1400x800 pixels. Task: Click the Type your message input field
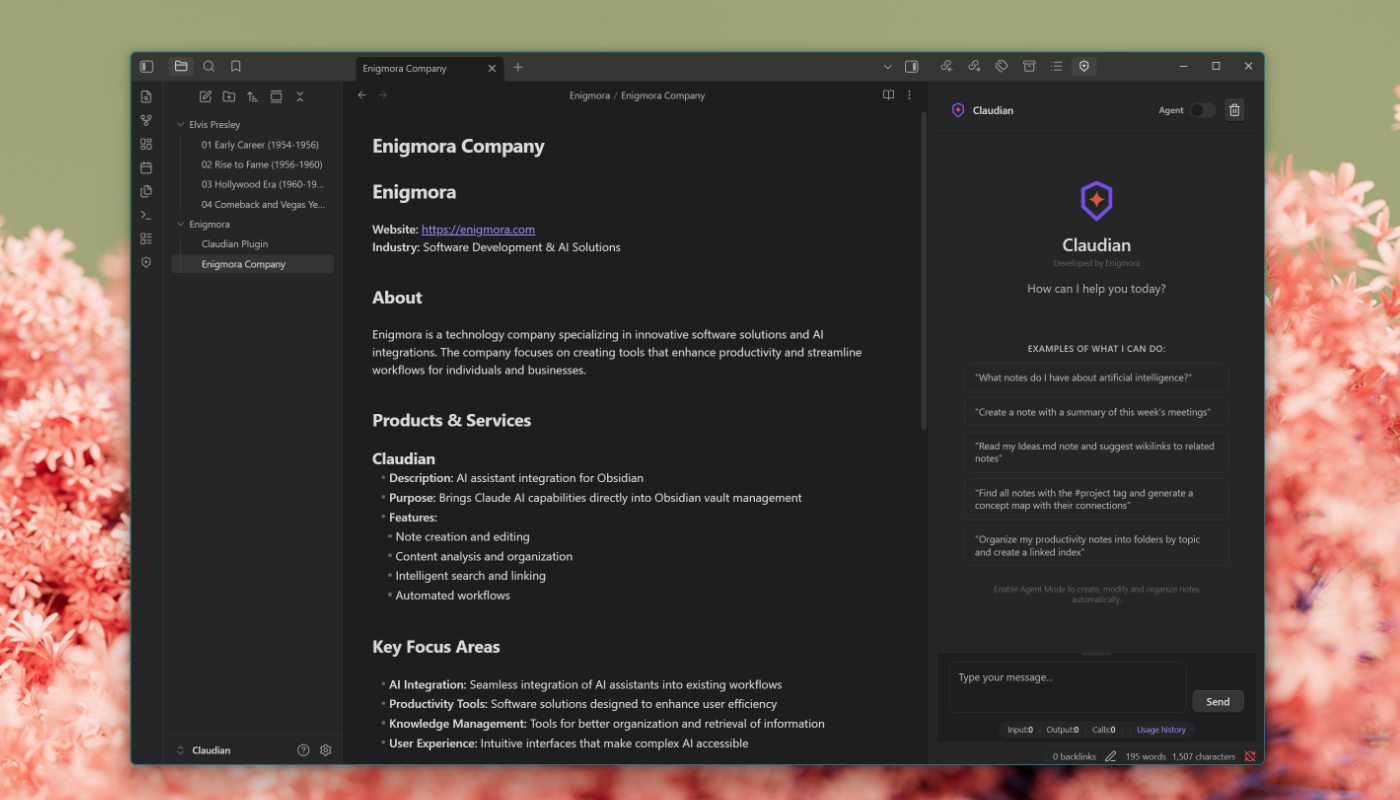coord(1067,687)
